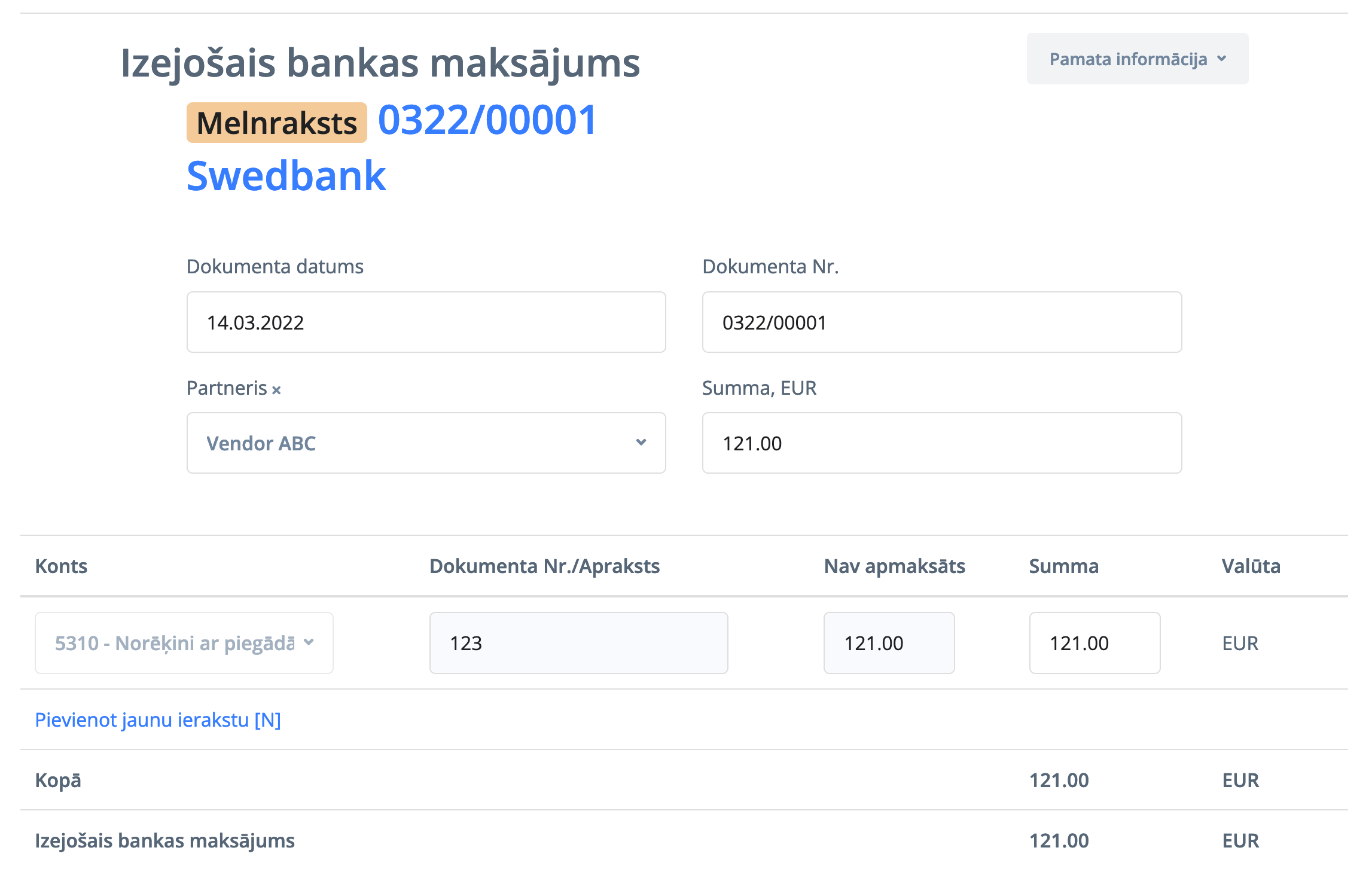Click the Nav apmaksāts column header
This screenshot has height=878, width=1372.
point(894,566)
